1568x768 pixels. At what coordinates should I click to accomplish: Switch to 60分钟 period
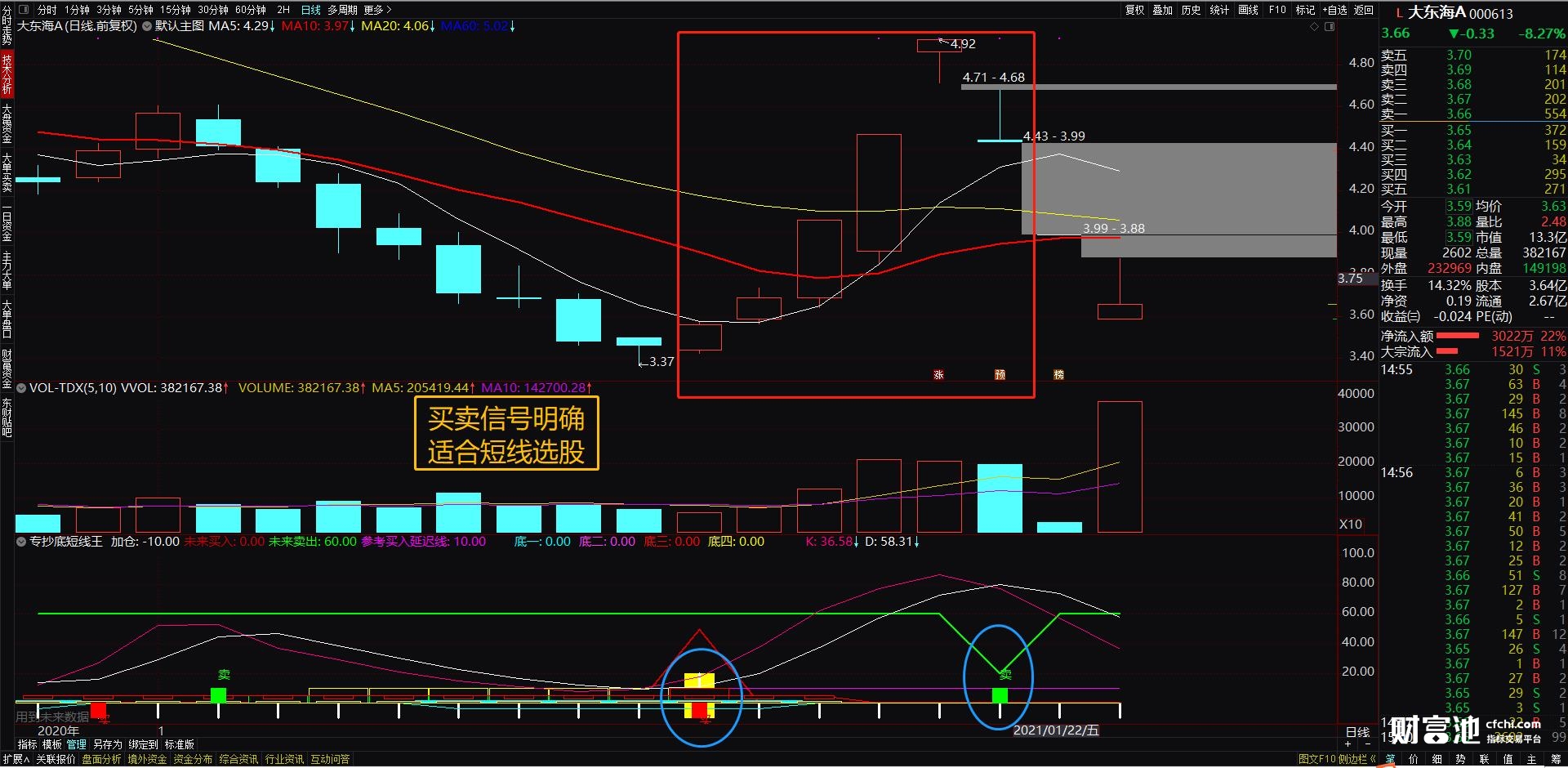pos(251,10)
